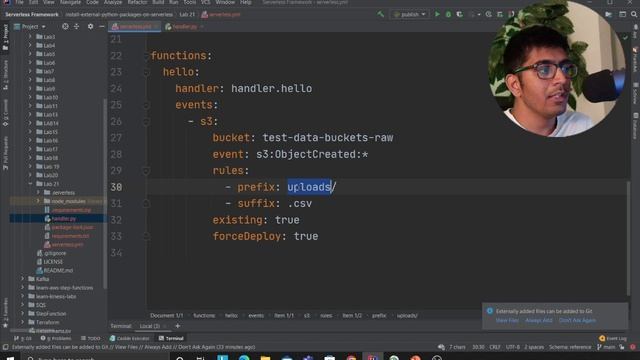Switch to the serverless.yml editor tab
The image size is (640, 360).
point(134,27)
